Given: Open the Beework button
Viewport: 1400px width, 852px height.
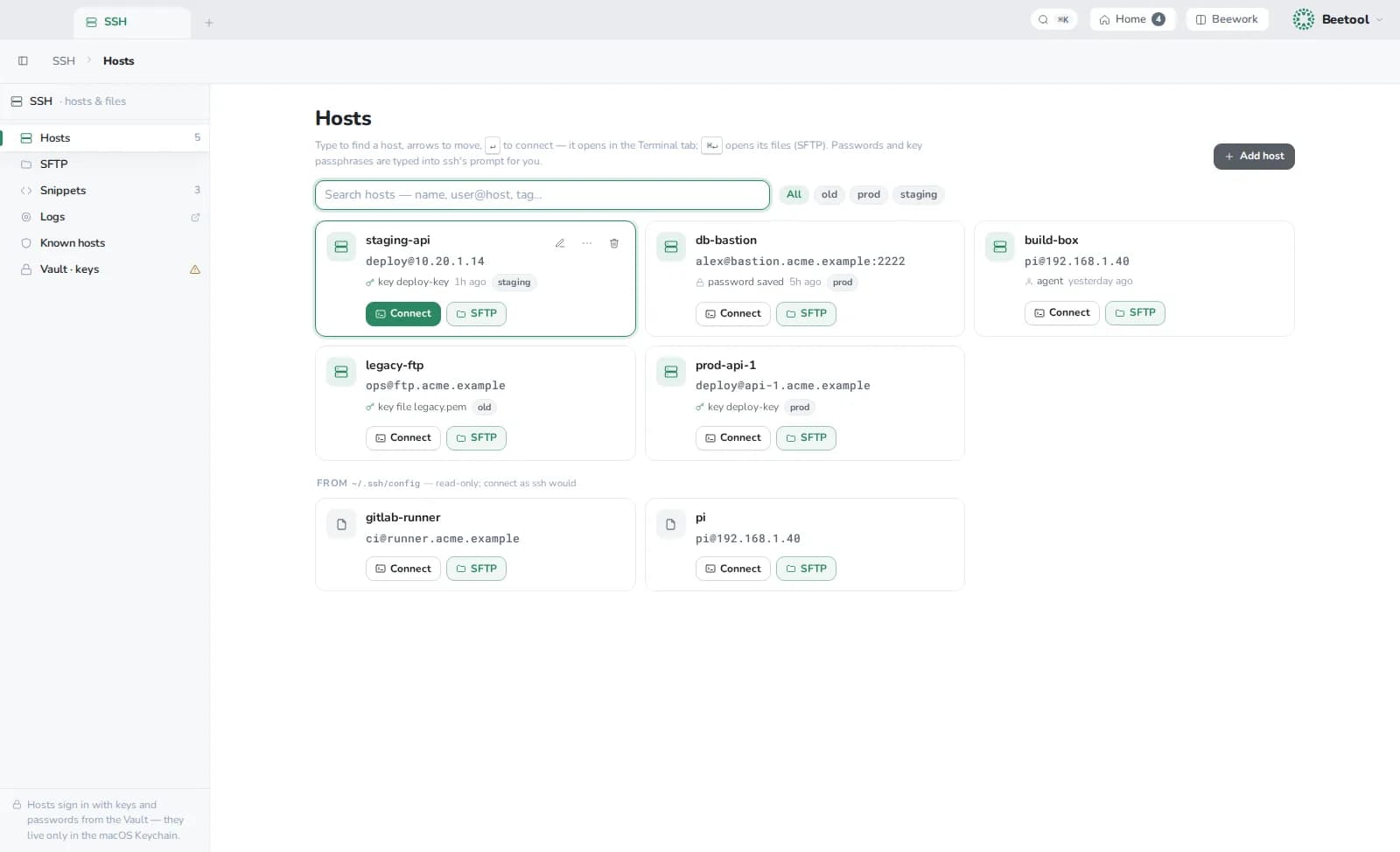Looking at the screenshot, I should click(x=1228, y=19).
